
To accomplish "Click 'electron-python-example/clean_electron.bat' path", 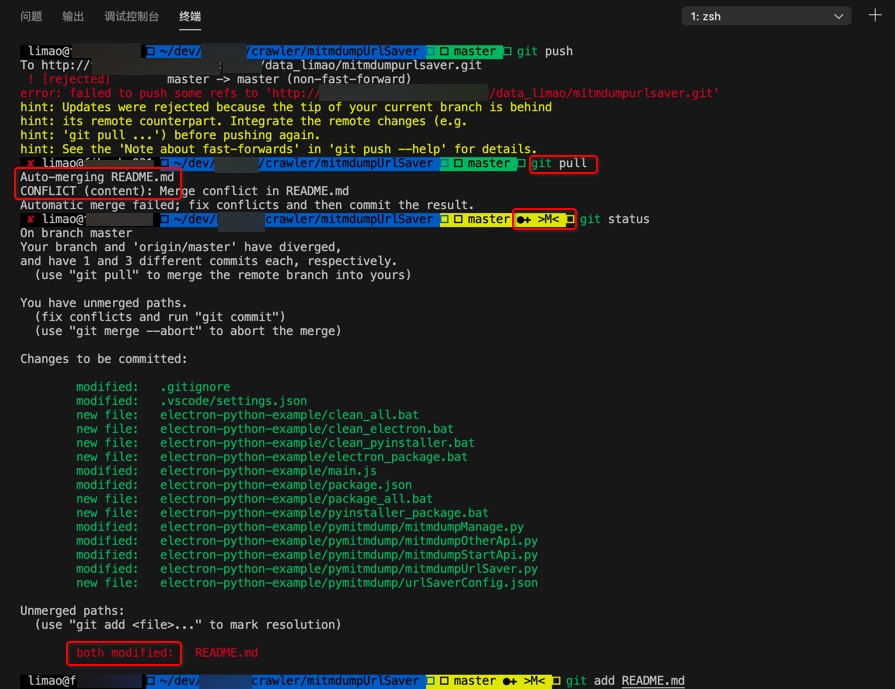I will tap(307, 429).
